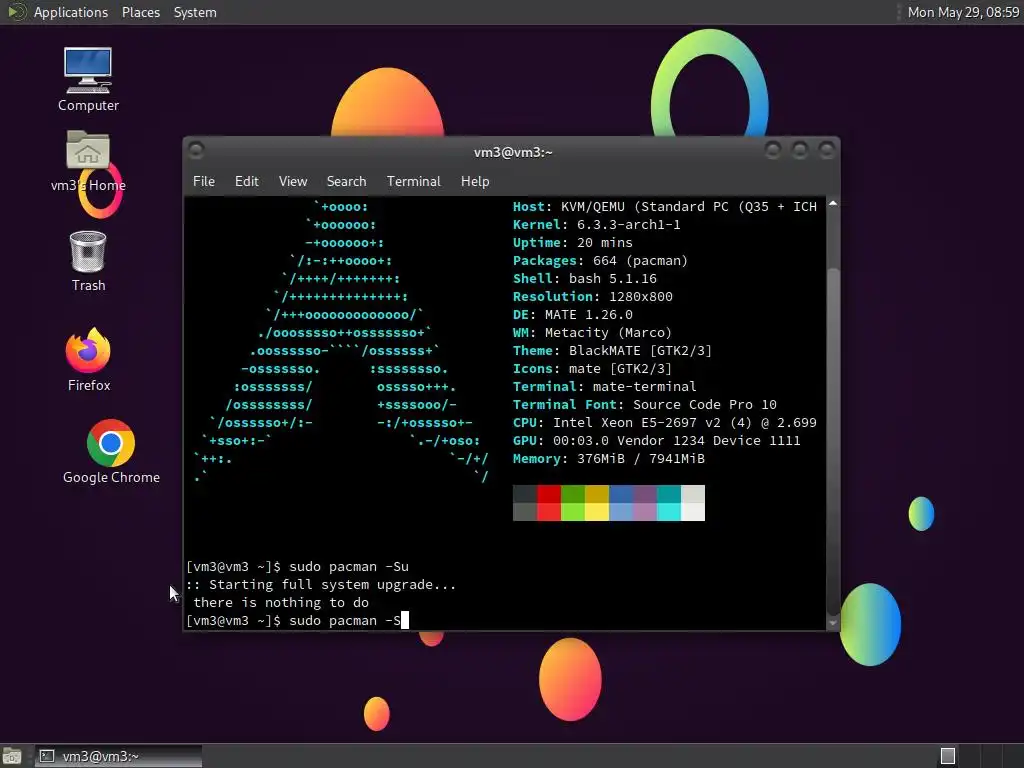
Task: Open the terminal's Edit menu
Action: [246, 182]
